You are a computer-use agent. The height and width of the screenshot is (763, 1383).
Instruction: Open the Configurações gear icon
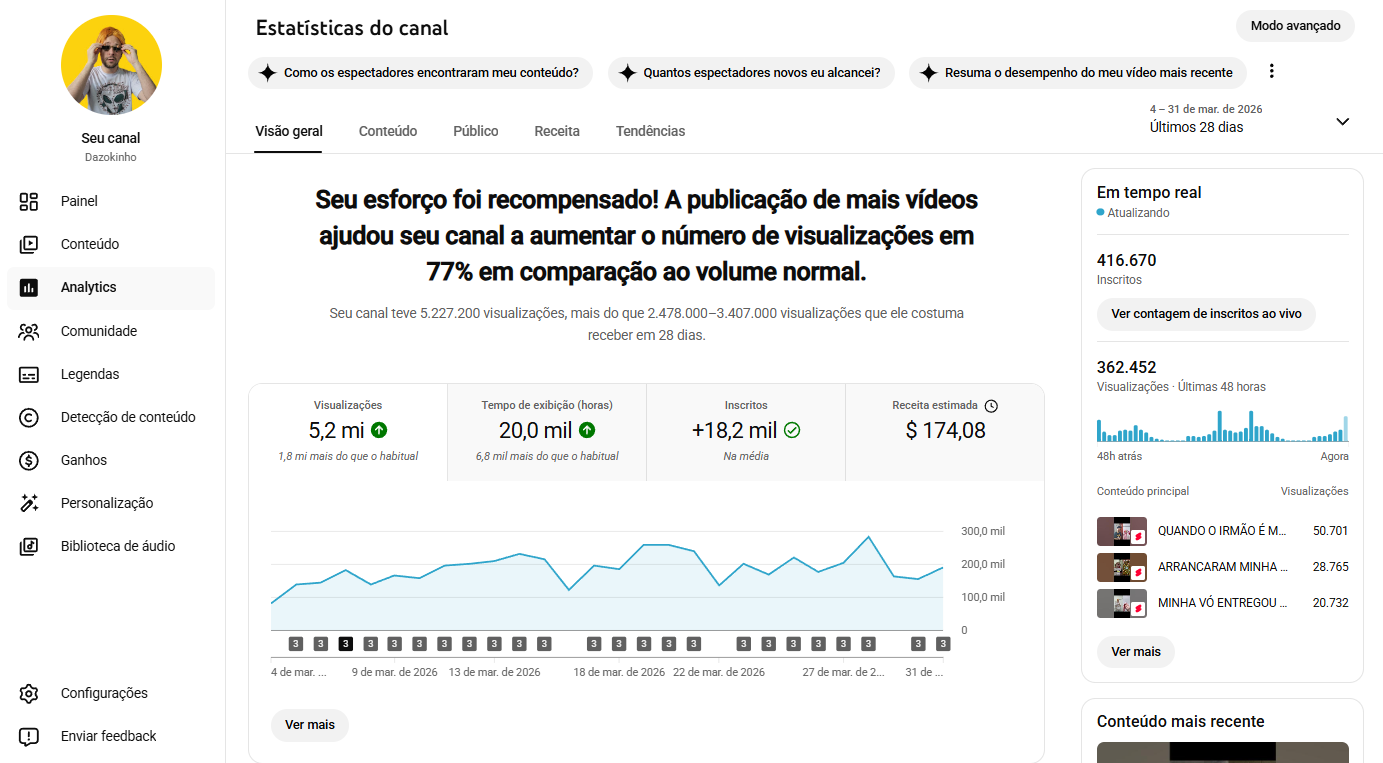pyautogui.click(x=29, y=693)
